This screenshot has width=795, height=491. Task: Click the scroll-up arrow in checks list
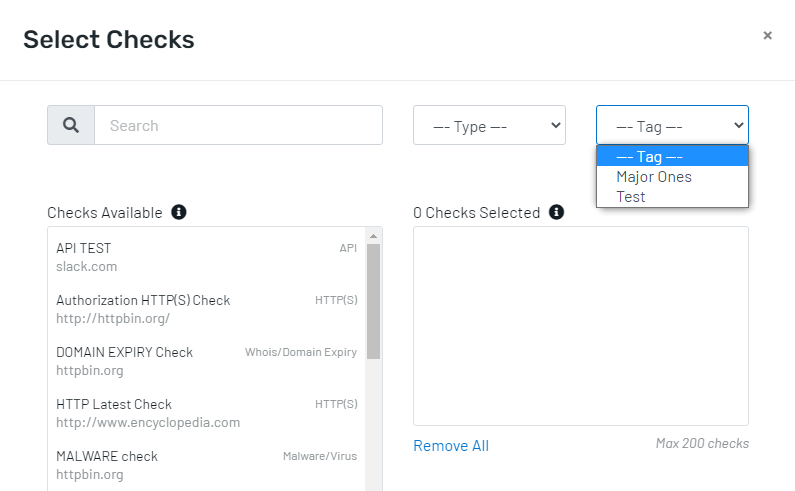pyautogui.click(x=374, y=236)
